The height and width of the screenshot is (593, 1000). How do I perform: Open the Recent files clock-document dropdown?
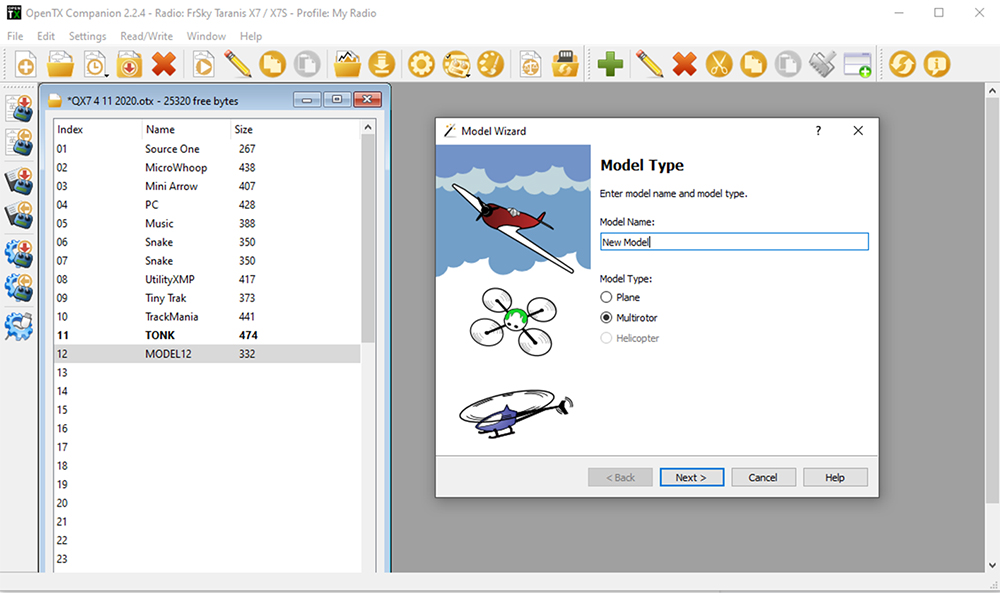pyautogui.click(x=95, y=64)
